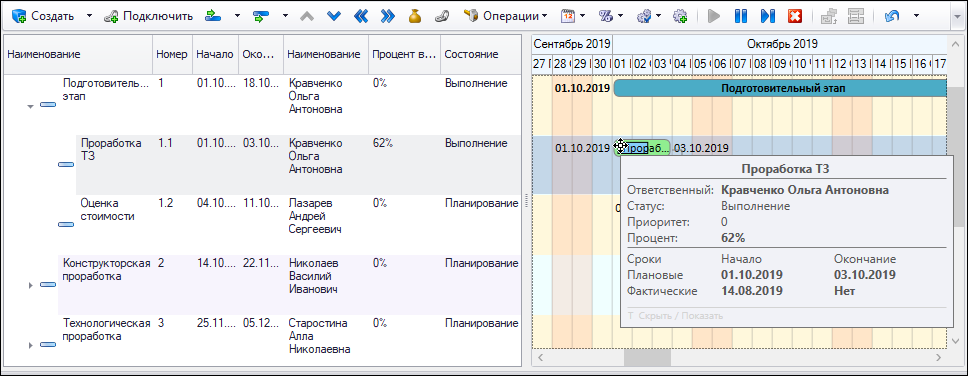
Task: Click the money bag icon
Action: 415,17
